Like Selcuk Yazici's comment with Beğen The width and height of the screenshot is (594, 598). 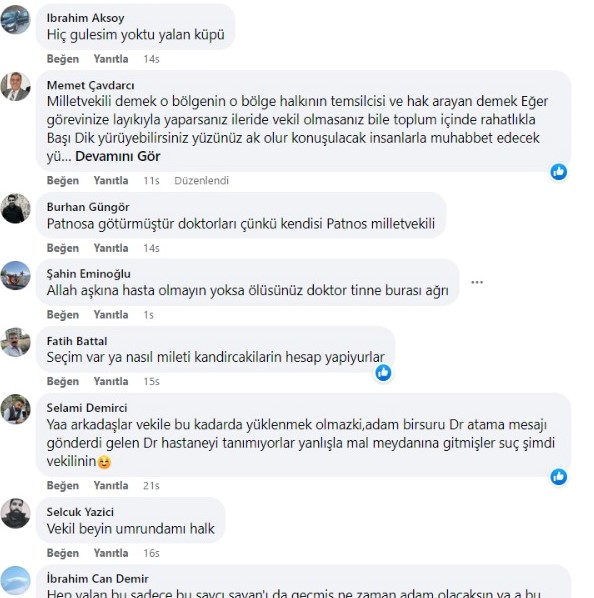[63, 553]
